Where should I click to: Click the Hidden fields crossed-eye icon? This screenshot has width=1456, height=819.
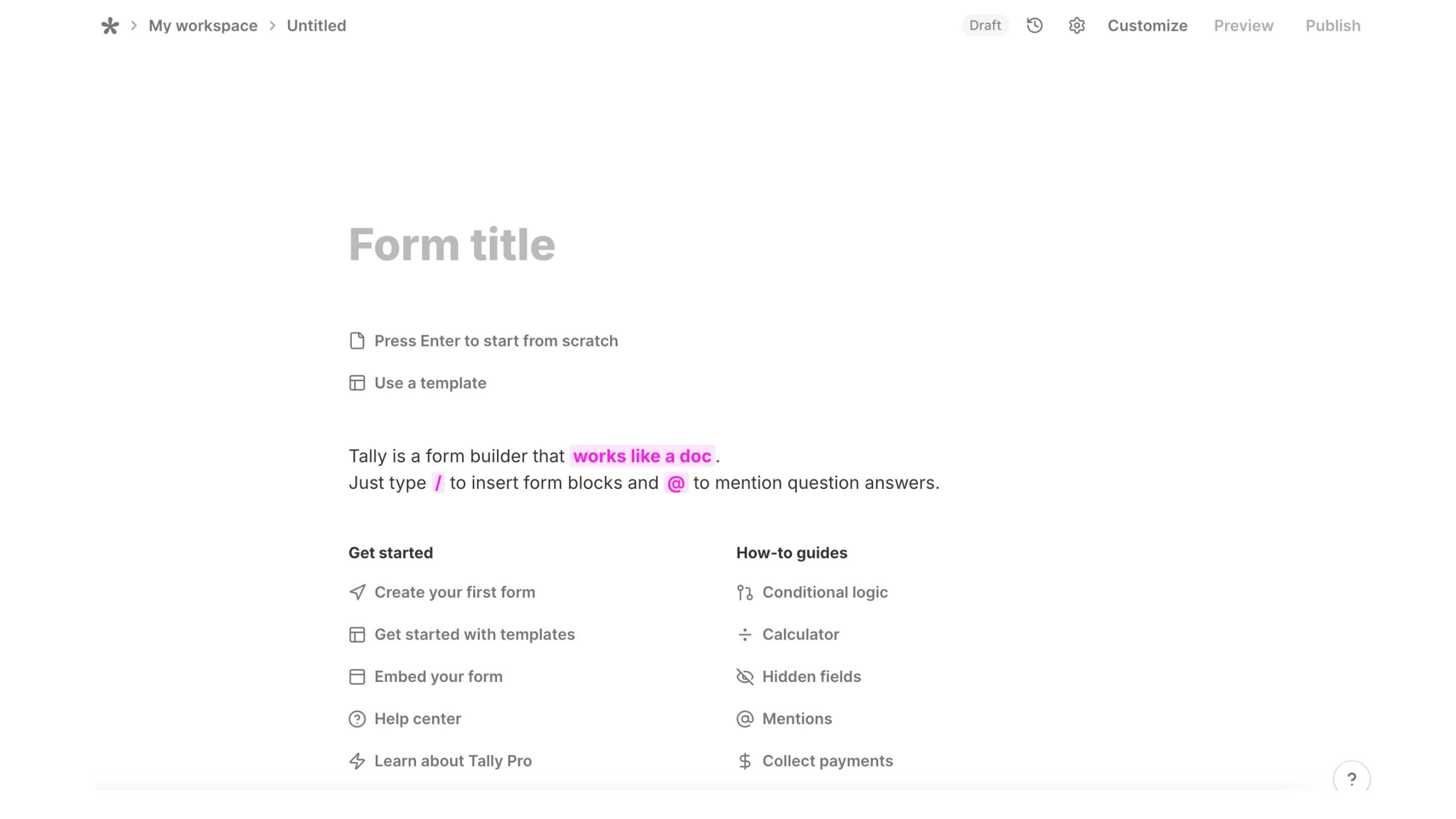(744, 676)
